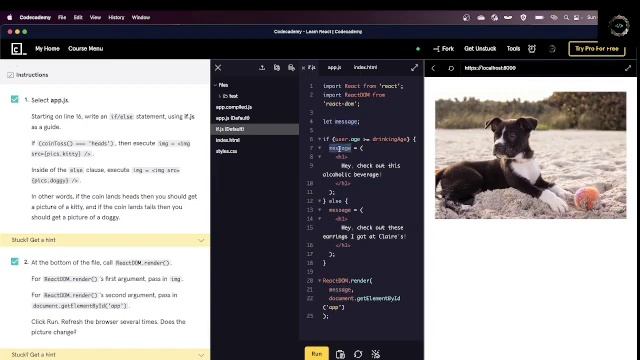Click 'let message;' on line 4
This screenshot has height=360, width=640.
click(x=341, y=122)
